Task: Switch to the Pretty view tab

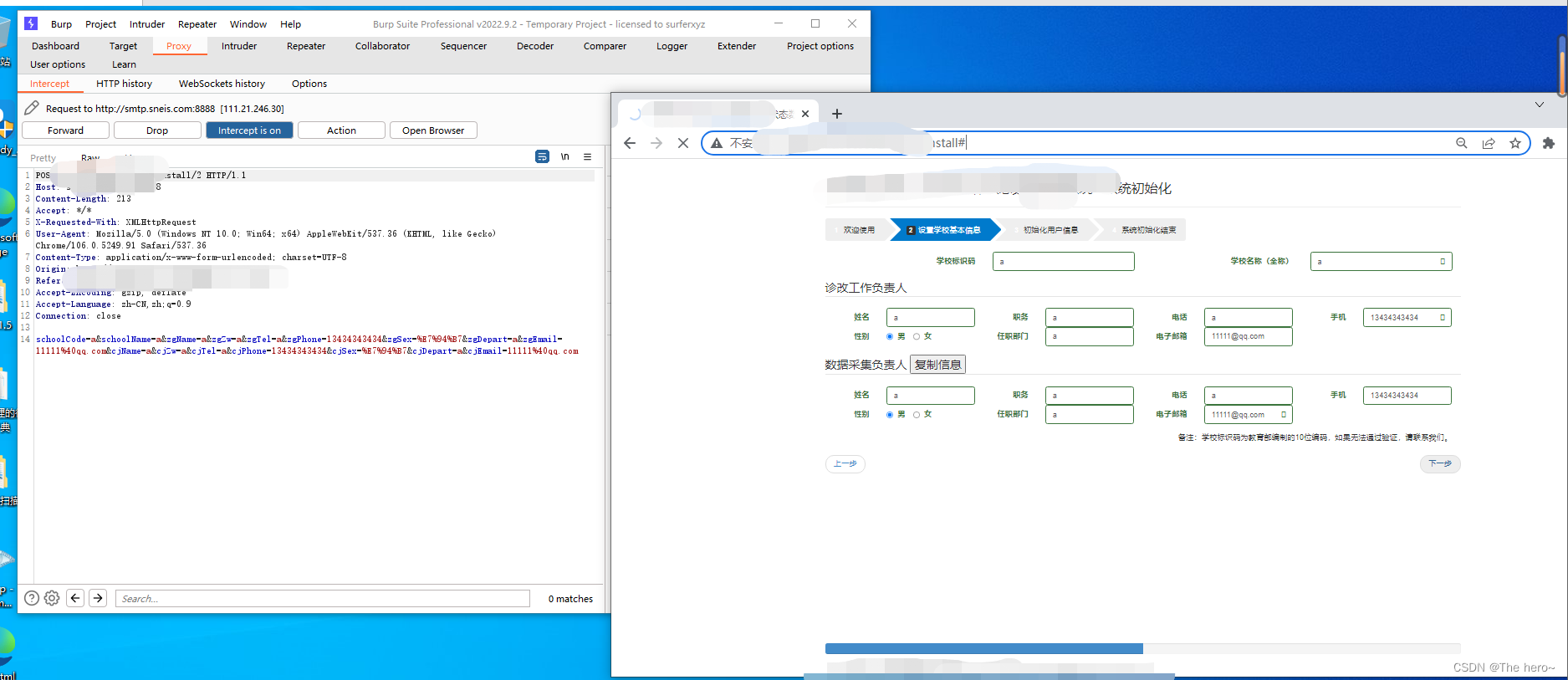Action: coord(43,158)
